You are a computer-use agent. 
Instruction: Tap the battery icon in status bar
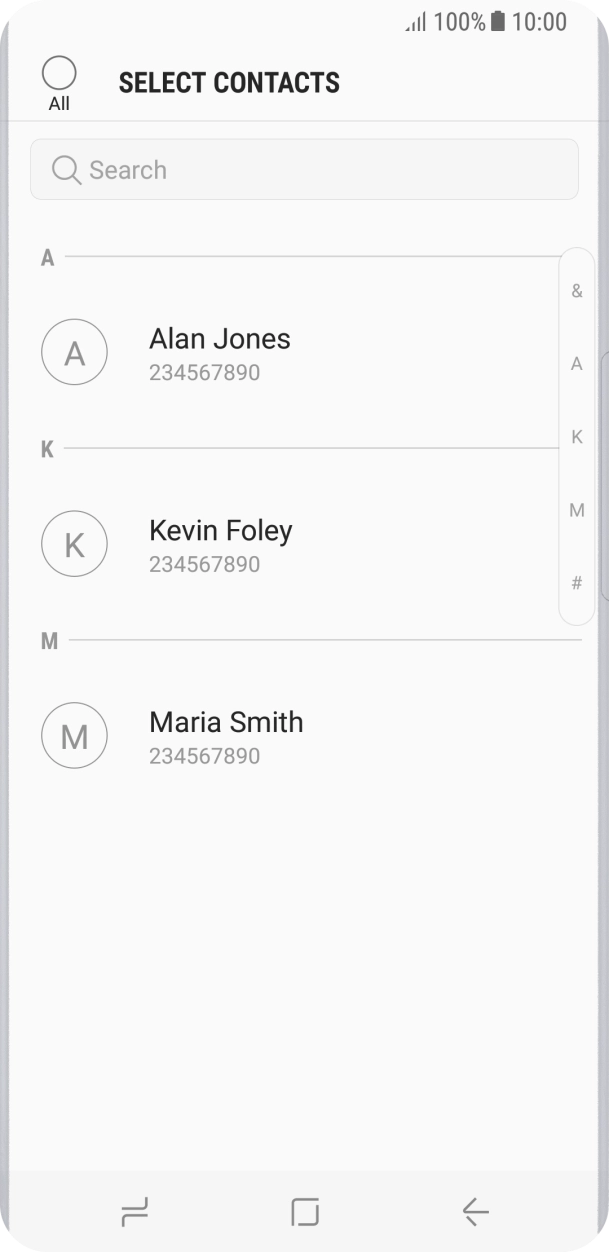tap(498, 22)
